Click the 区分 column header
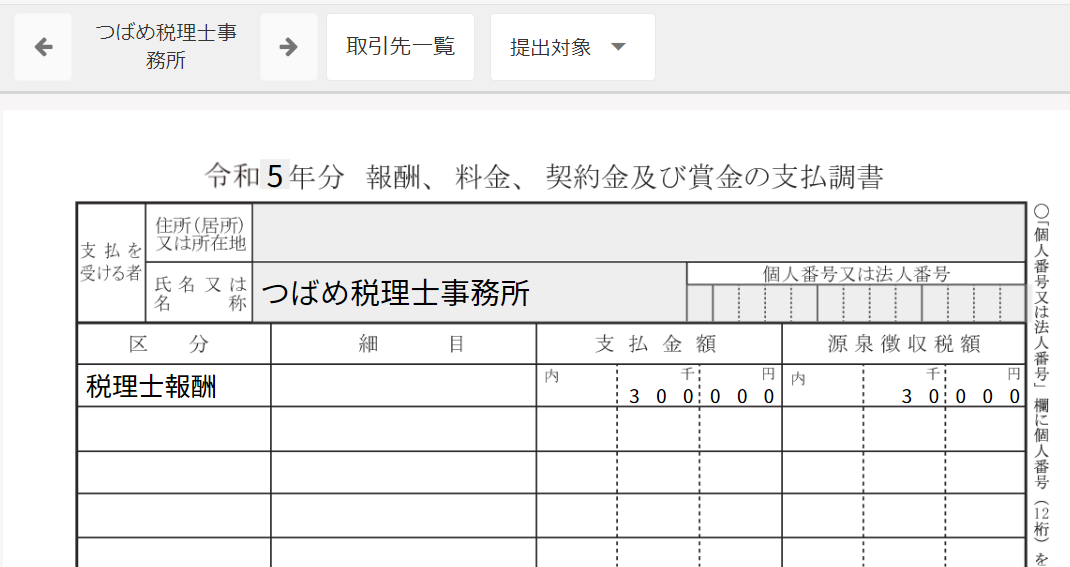This screenshot has width=1070, height=567. (x=174, y=343)
